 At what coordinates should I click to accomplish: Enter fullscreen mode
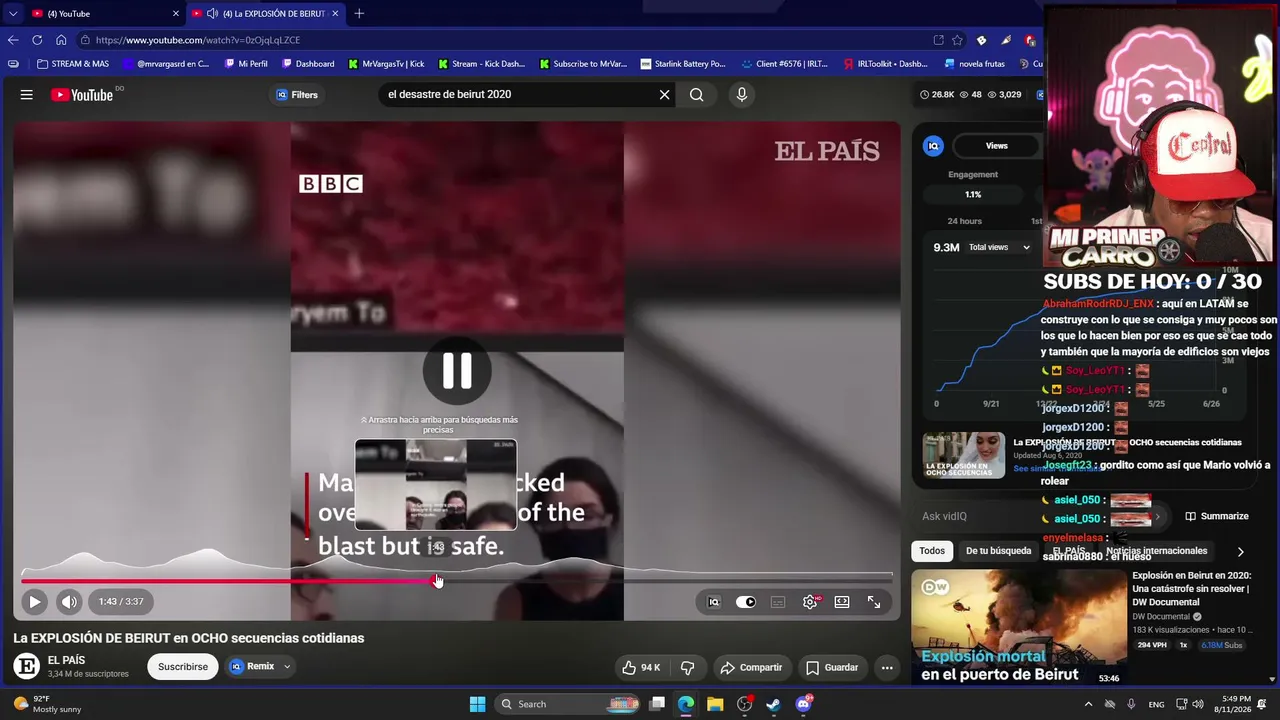pos(874,602)
